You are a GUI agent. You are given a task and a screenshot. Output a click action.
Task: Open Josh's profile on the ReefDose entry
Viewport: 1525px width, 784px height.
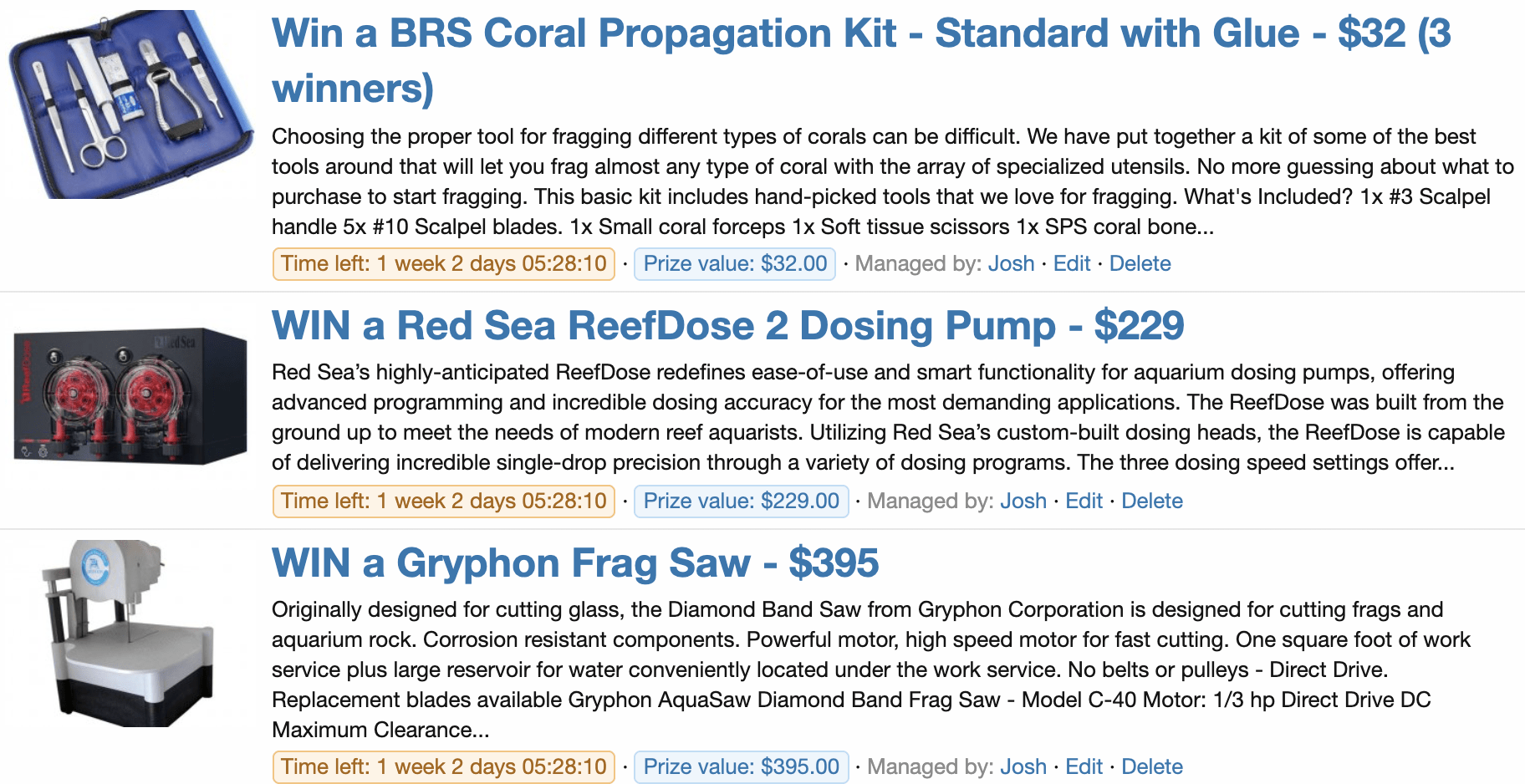click(x=1023, y=501)
